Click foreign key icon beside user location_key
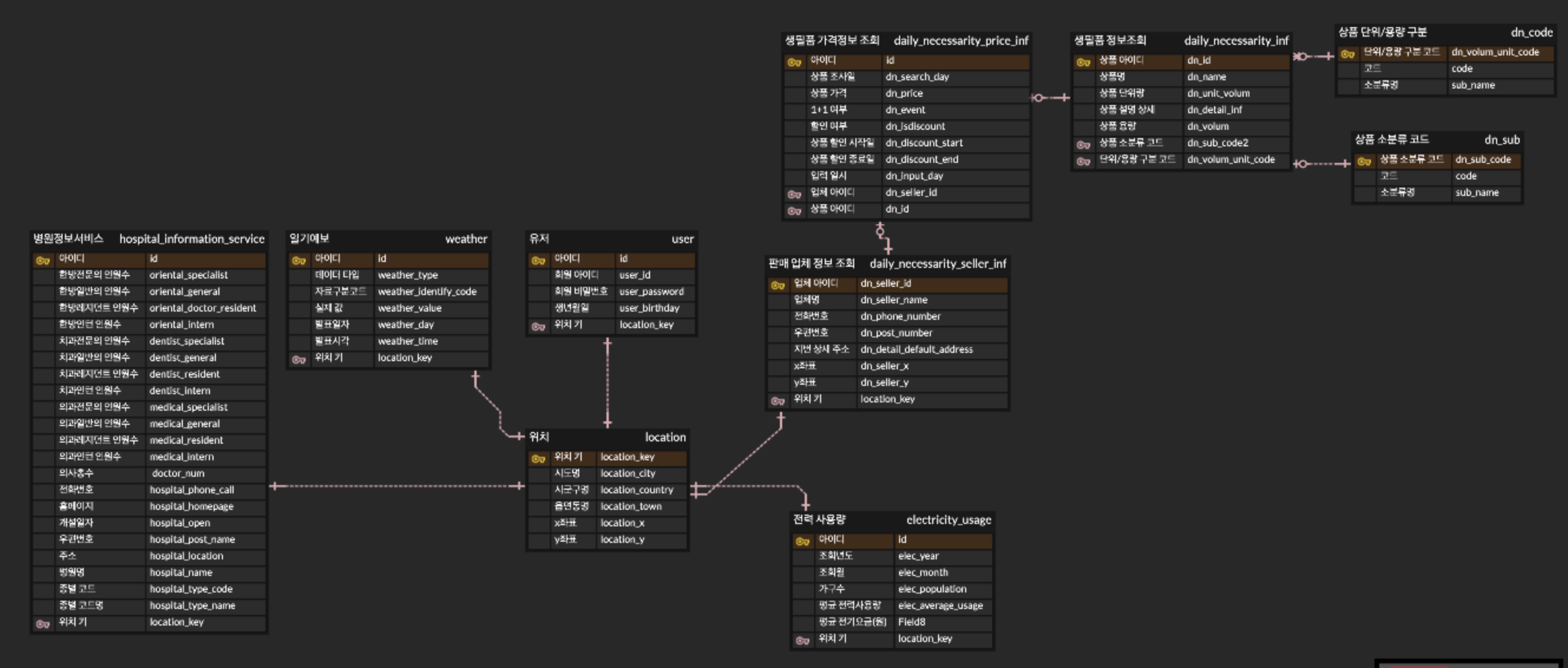1568x668 pixels. coord(538,326)
